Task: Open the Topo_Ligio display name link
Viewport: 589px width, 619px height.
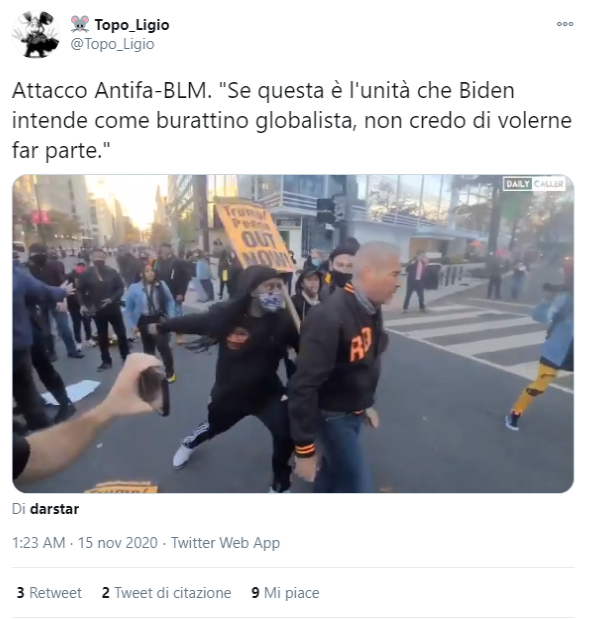Action: pos(132,25)
